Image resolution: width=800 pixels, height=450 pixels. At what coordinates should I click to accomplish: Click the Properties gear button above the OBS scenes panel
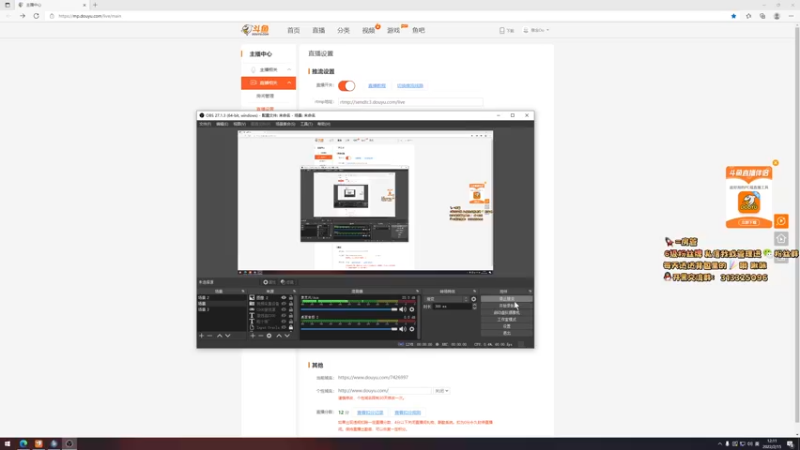(269, 282)
